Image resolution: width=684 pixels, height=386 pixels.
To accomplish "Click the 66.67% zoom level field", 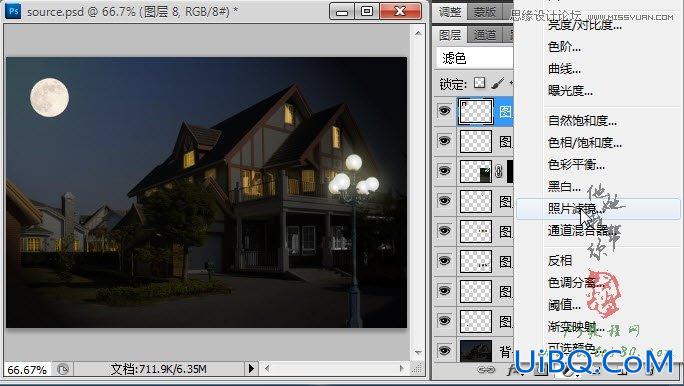I will 27,370.
